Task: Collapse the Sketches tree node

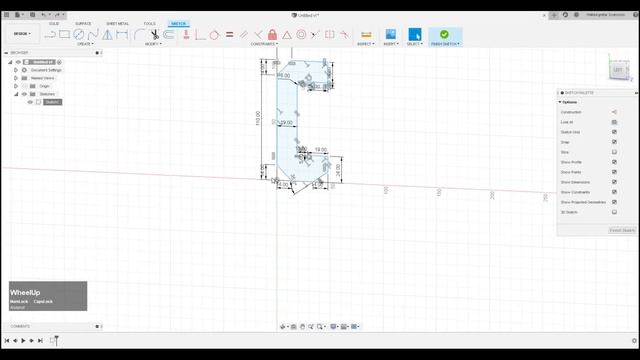Action: point(16,94)
